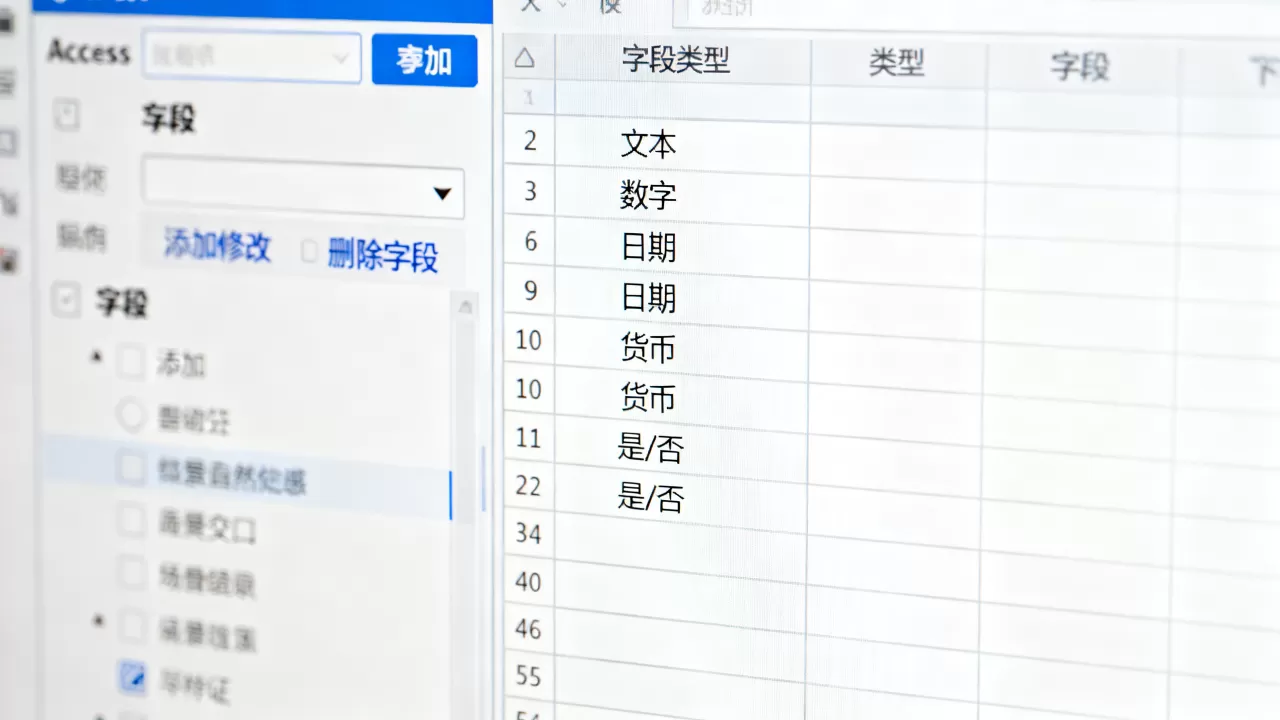Click the 添加 tree node label

point(181,364)
